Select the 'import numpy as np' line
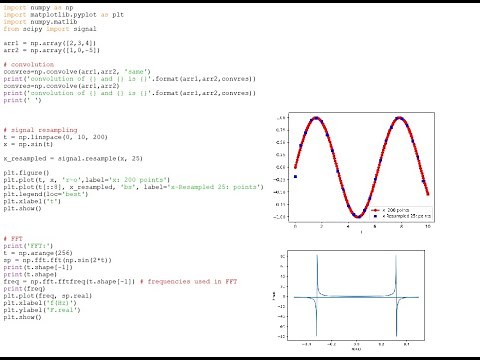The width and height of the screenshot is (480, 360). (38, 7)
